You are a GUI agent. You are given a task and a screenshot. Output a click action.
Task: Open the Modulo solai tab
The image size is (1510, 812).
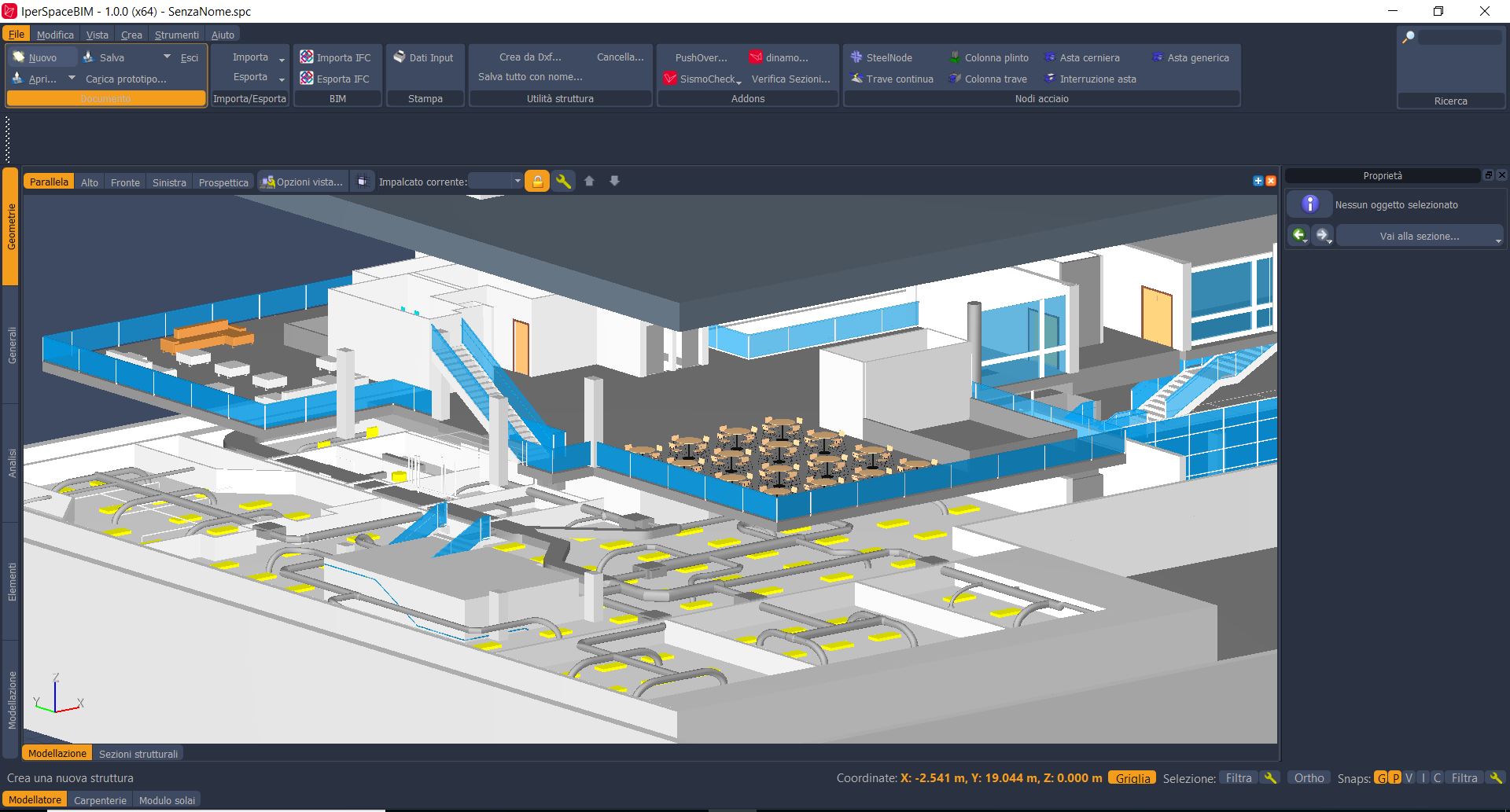(x=167, y=800)
